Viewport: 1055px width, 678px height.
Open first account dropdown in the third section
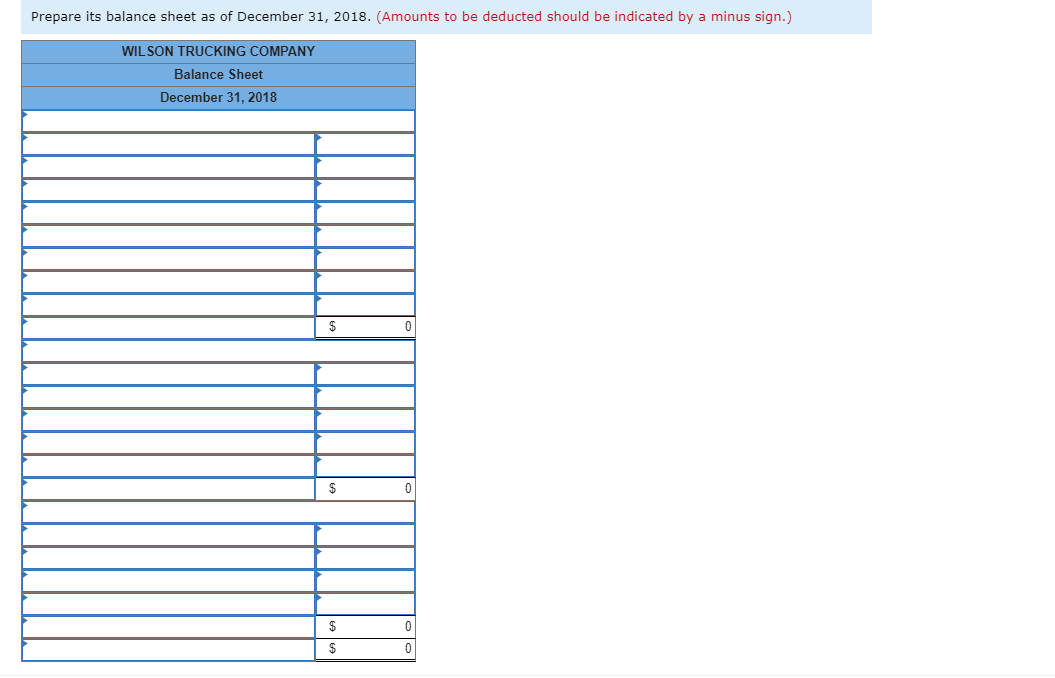169,535
